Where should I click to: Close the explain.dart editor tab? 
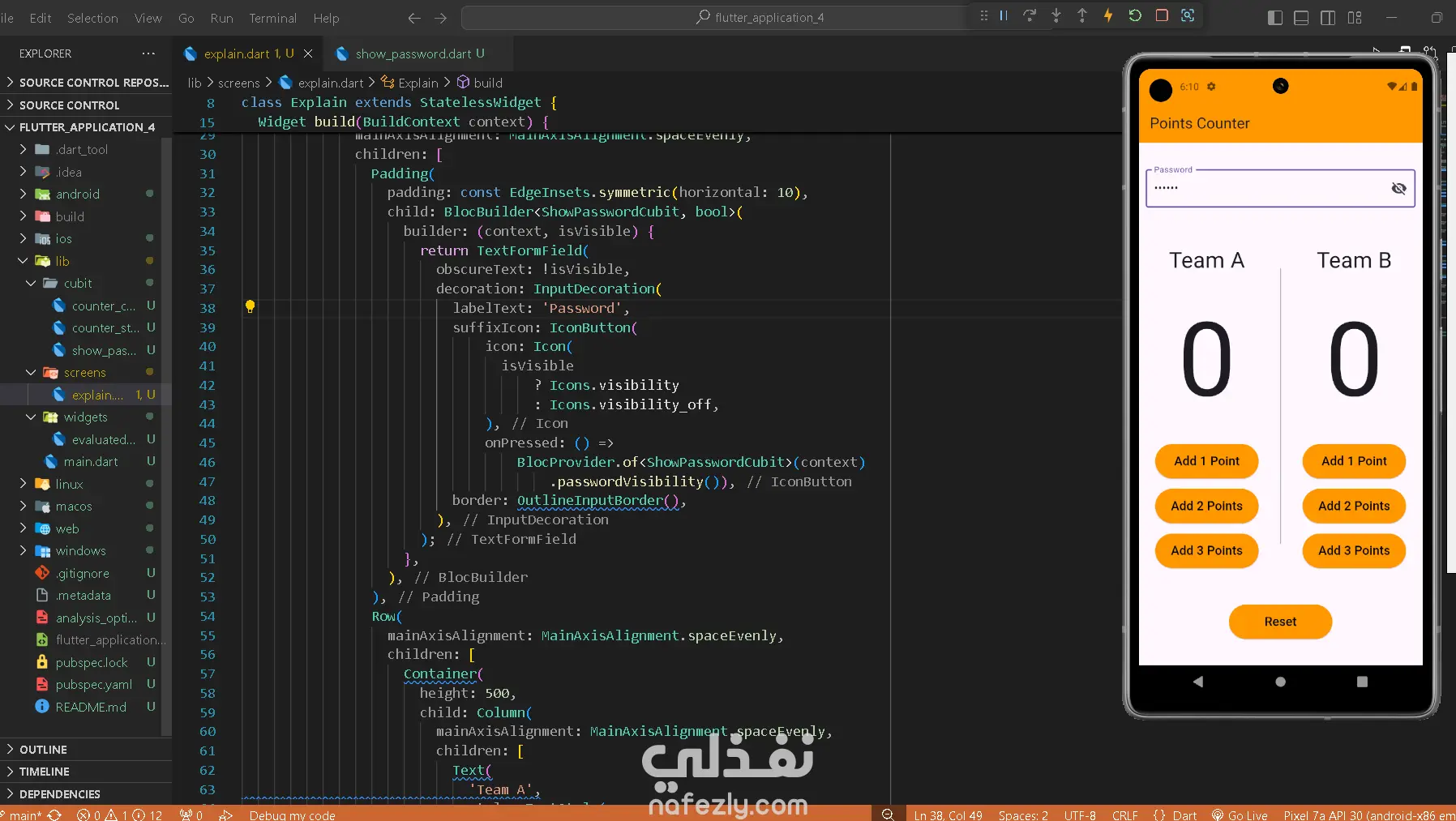[308, 53]
